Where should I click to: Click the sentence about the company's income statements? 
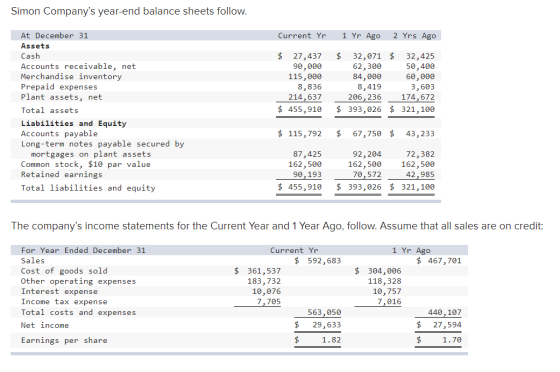click(277, 226)
